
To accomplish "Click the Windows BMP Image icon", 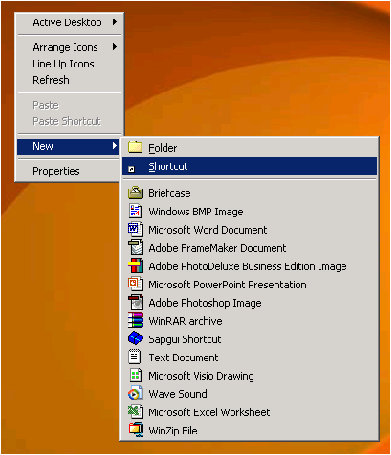I will pos(135,211).
